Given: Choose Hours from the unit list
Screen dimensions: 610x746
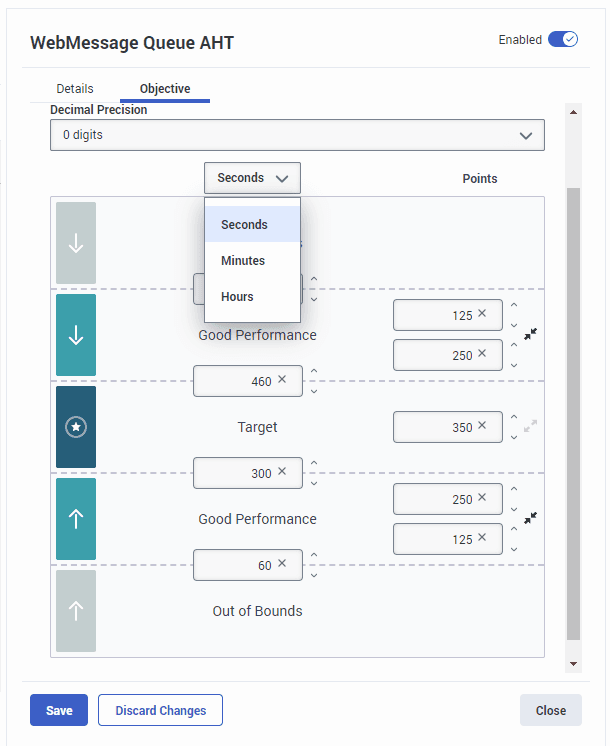Looking at the screenshot, I should pyautogui.click(x=237, y=297).
